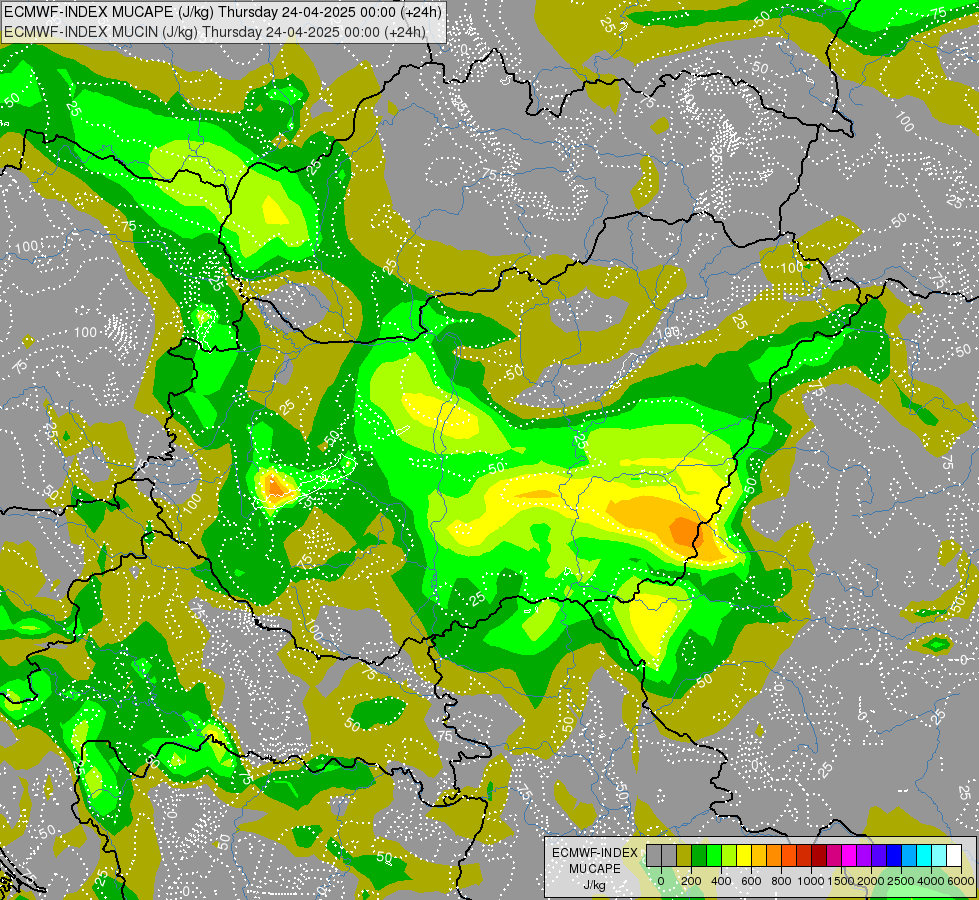The image size is (979, 900).
Task: Click the 'MUCAPE' label inside the legend
Action: tap(595, 869)
